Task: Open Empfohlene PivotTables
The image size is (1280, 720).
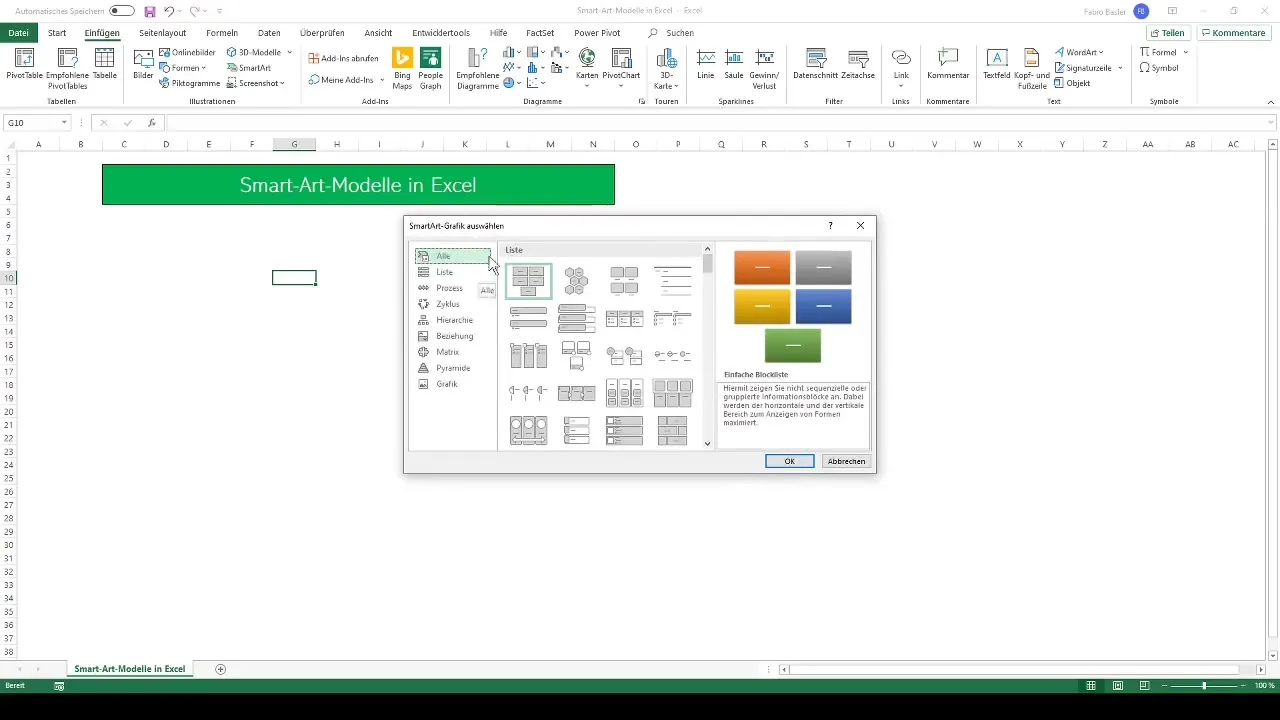Action: tap(68, 69)
